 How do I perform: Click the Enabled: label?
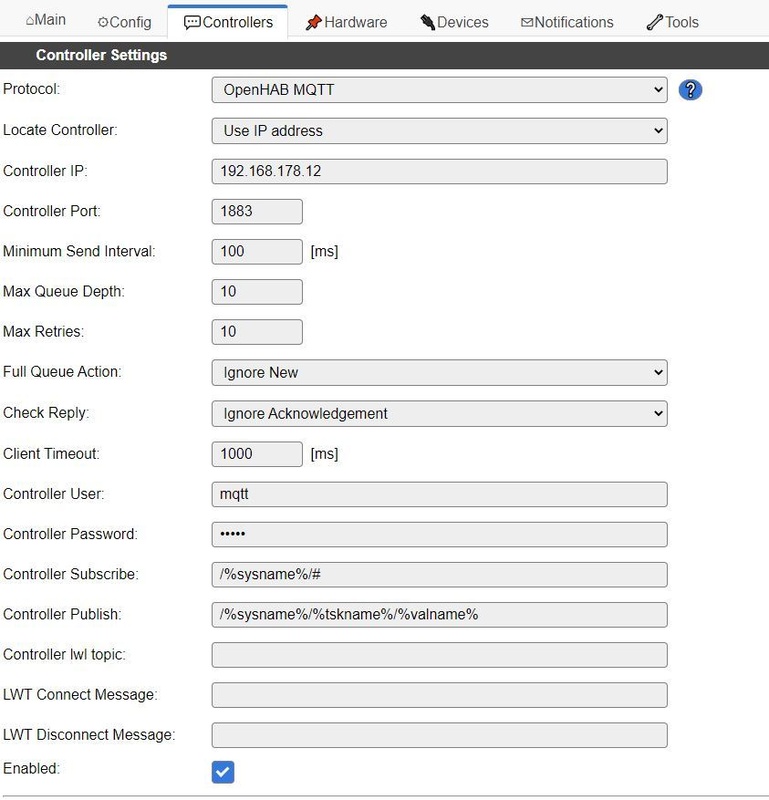coord(32,768)
